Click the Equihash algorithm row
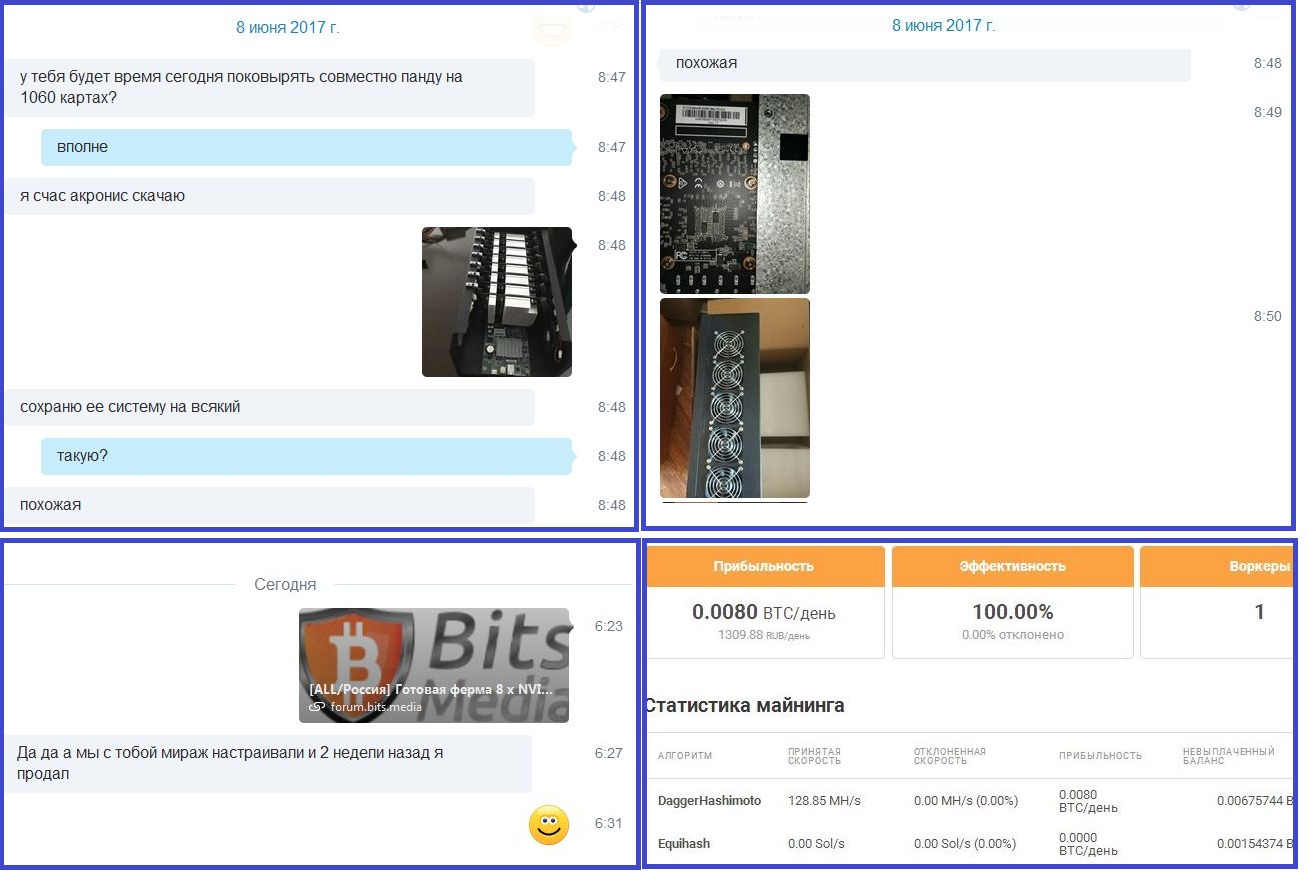The width and height of the screenshot is (1308, 882). pyautogui.click(x=684, y=844)
